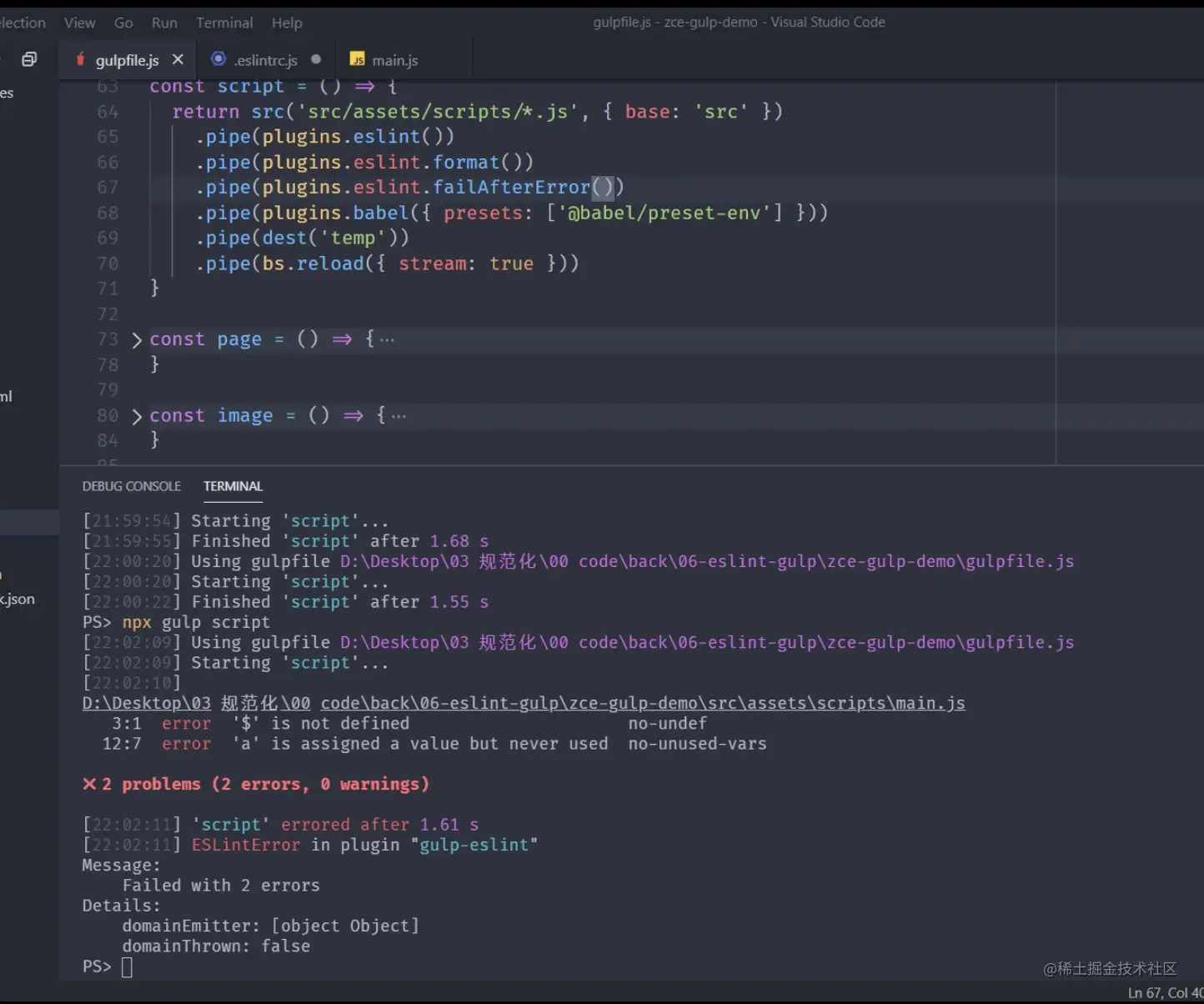The height and width of the screenshot is (1004, 1204).
Task: Show the Debug Console panel
Action: (132, 486)
